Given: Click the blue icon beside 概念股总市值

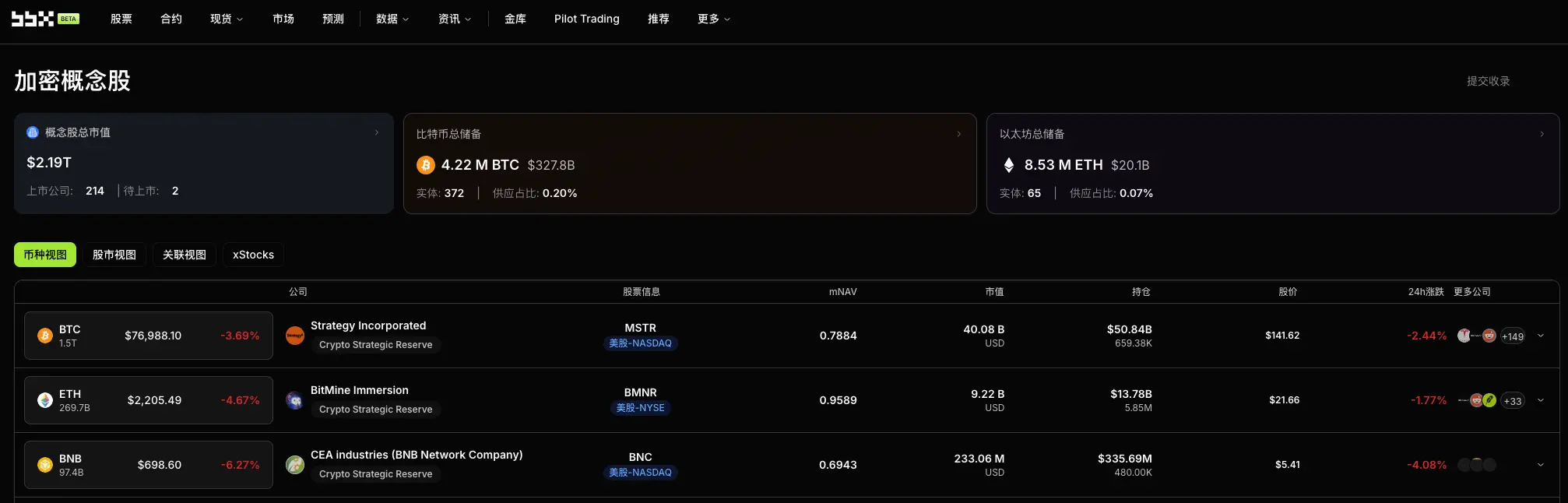Looking at the screenshot, I should (x=33, y=132).
